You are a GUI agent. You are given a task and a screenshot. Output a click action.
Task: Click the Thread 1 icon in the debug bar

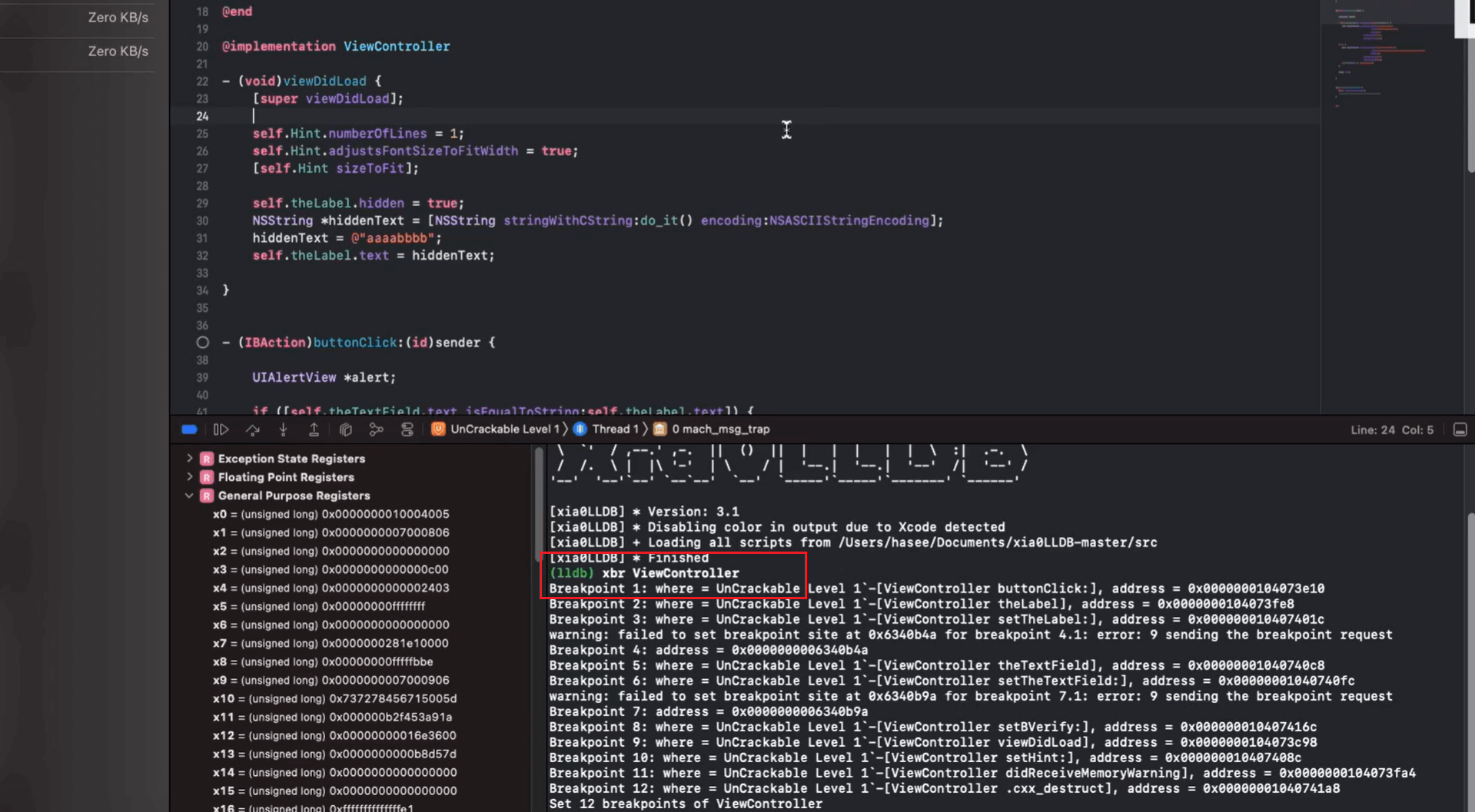tap(580, 429)
